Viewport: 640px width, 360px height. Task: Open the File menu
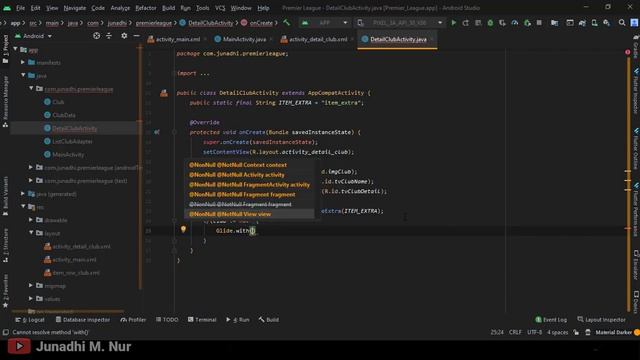pyautogui.click(x=20, y=8)
